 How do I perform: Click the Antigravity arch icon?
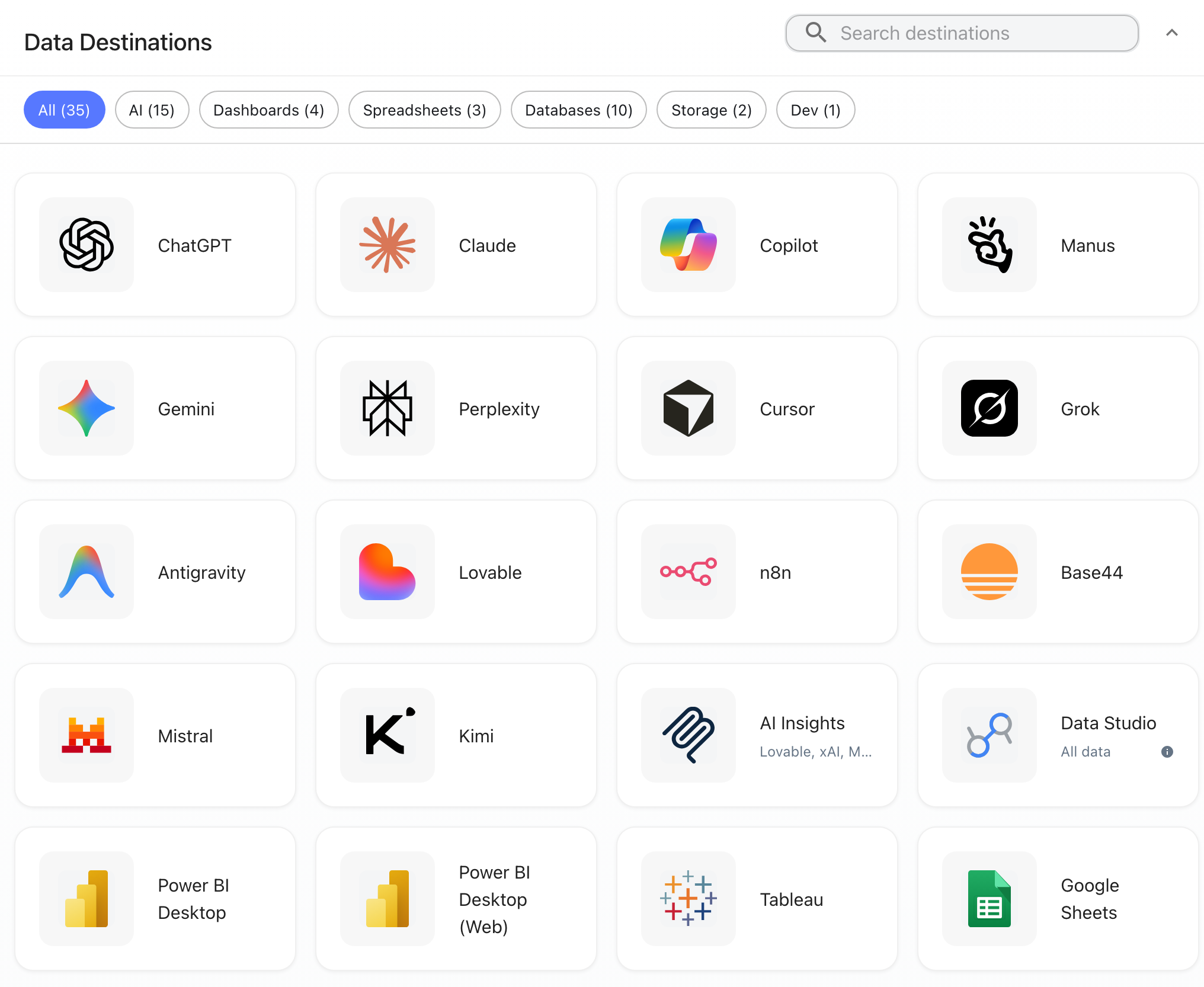point(87,572)
